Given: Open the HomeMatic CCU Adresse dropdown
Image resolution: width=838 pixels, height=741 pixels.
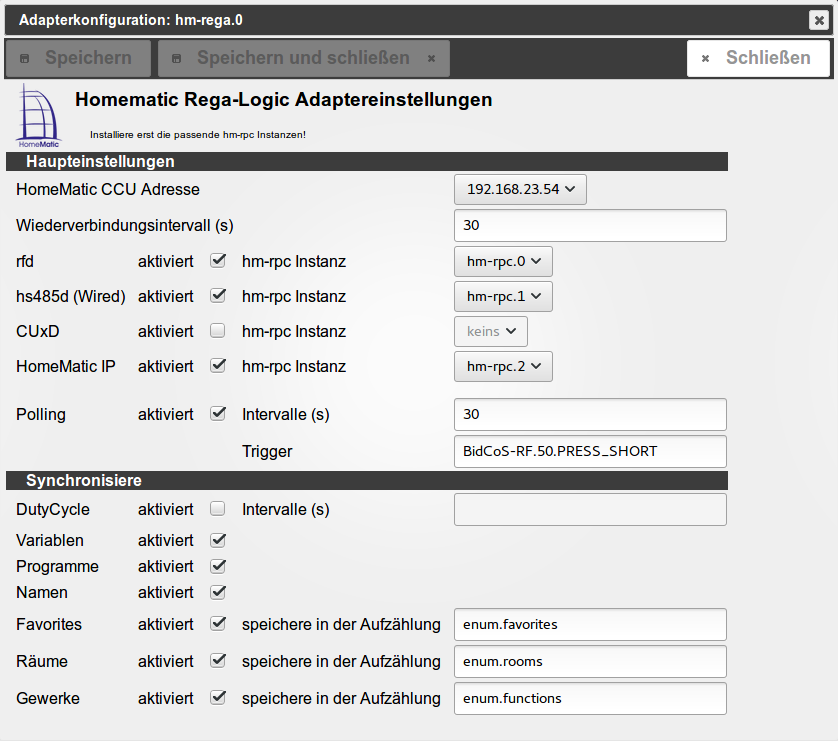Looking at the screenshot, I should point(520,189).
